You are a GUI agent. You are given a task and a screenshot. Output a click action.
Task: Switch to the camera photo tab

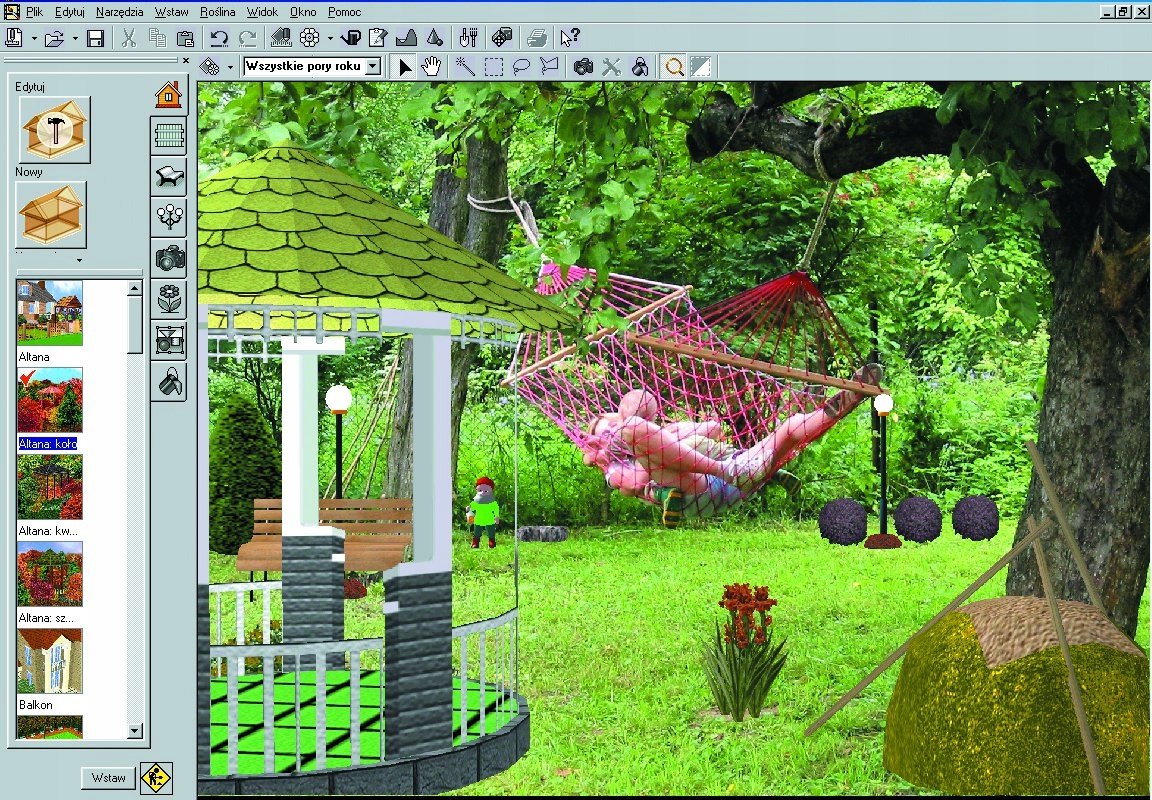[x=168, y=258]
